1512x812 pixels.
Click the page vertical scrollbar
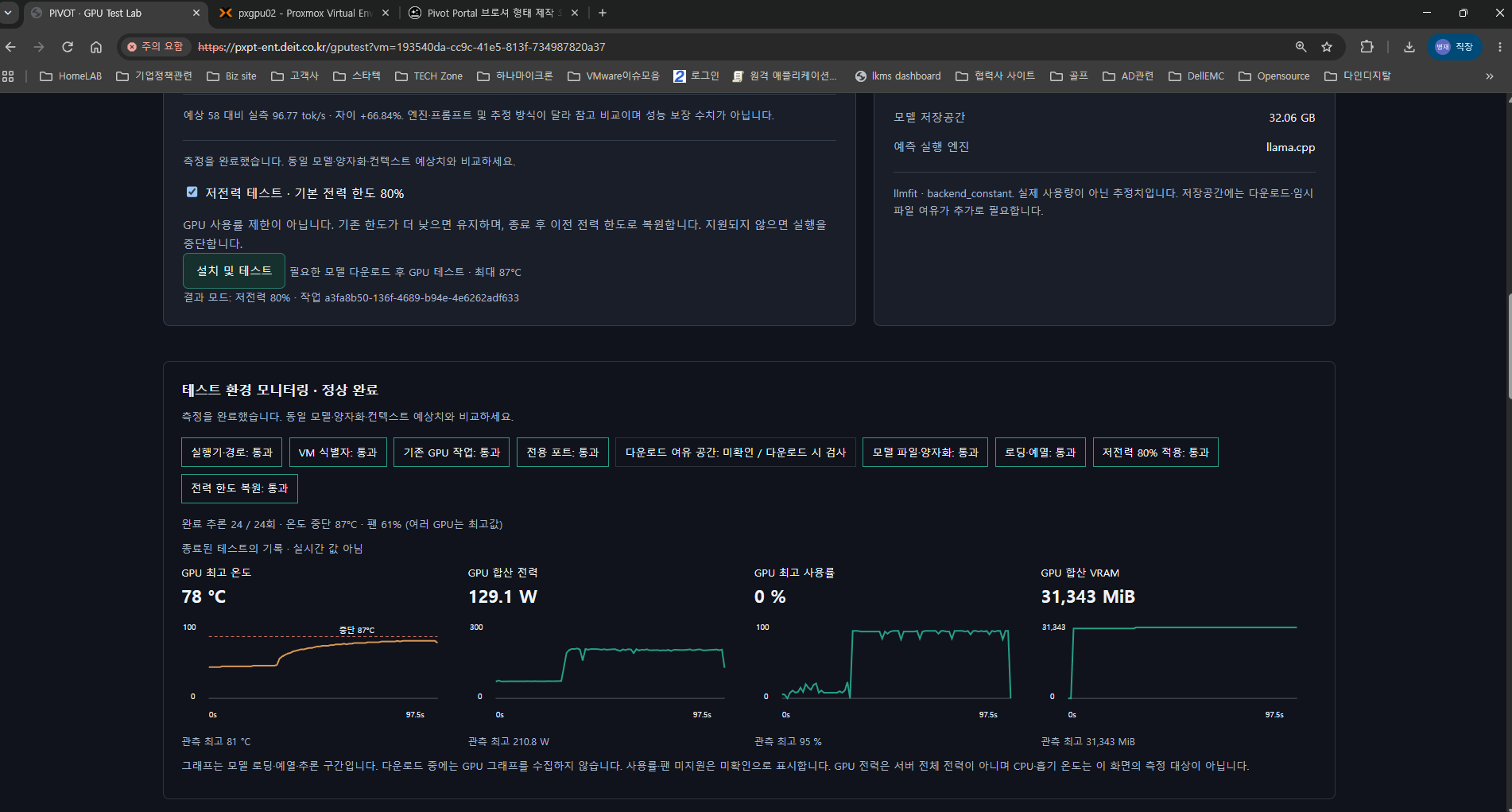[x=1509, y=348]
